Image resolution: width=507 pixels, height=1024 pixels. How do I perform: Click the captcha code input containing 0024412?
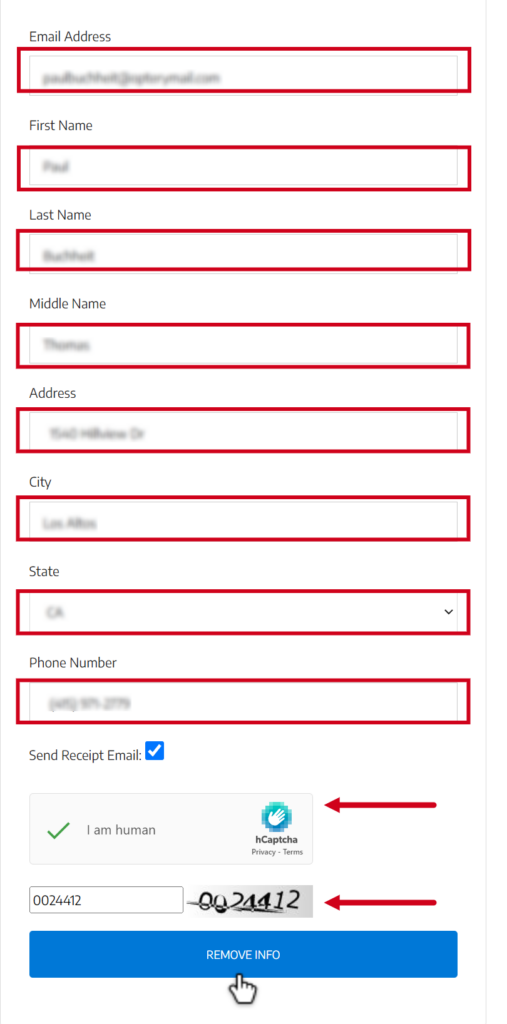click(x=106, y=900)
